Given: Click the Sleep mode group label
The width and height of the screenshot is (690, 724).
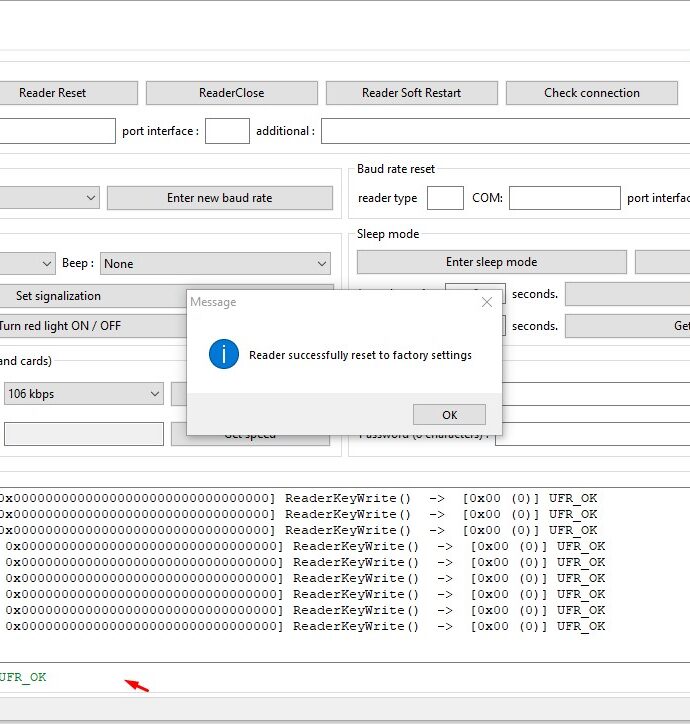Looking at the screenshot, I should point(388,234).
